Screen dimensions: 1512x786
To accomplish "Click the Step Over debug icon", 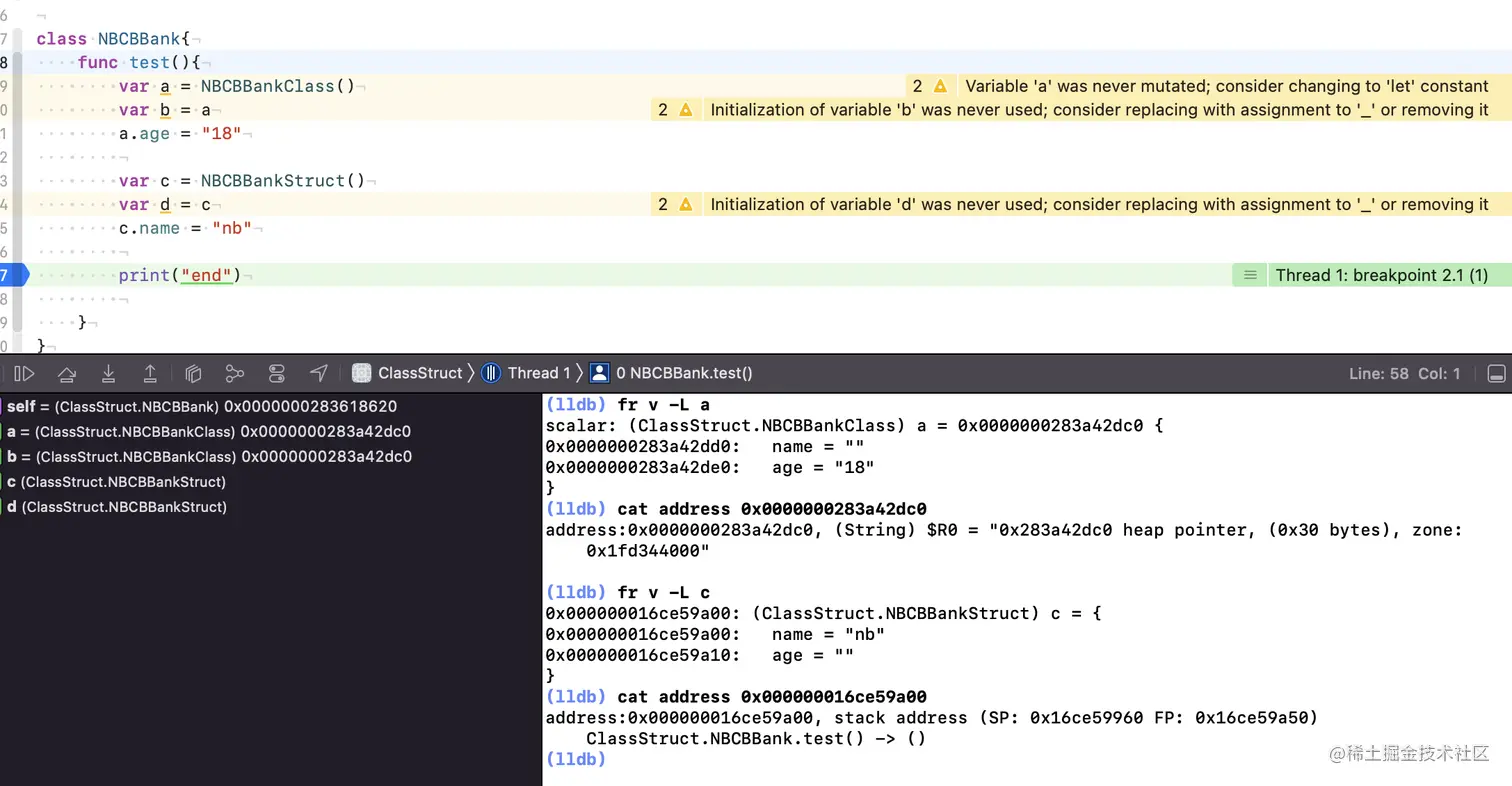I will (67, 373).
